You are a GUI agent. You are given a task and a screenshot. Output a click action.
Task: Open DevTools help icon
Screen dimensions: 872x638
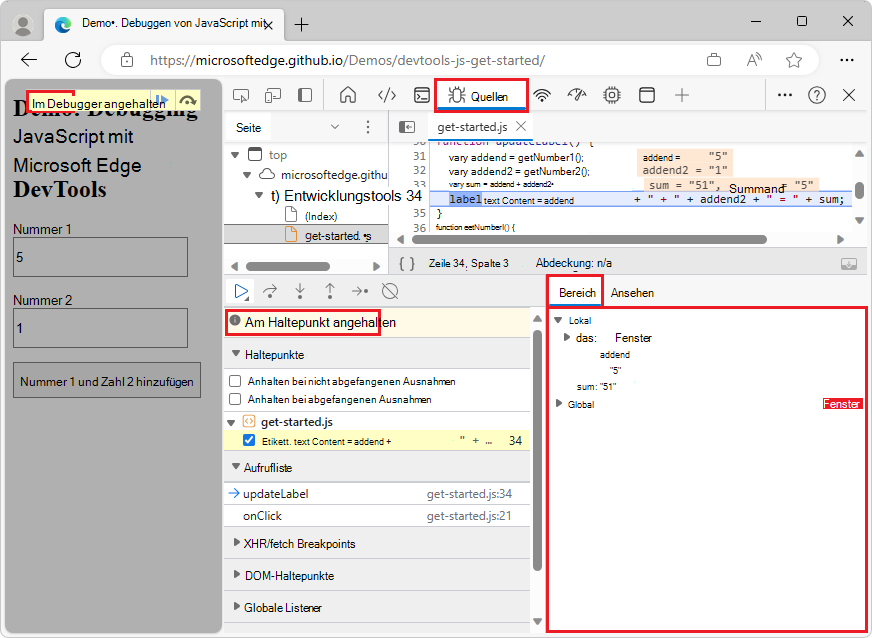point(816,95)
